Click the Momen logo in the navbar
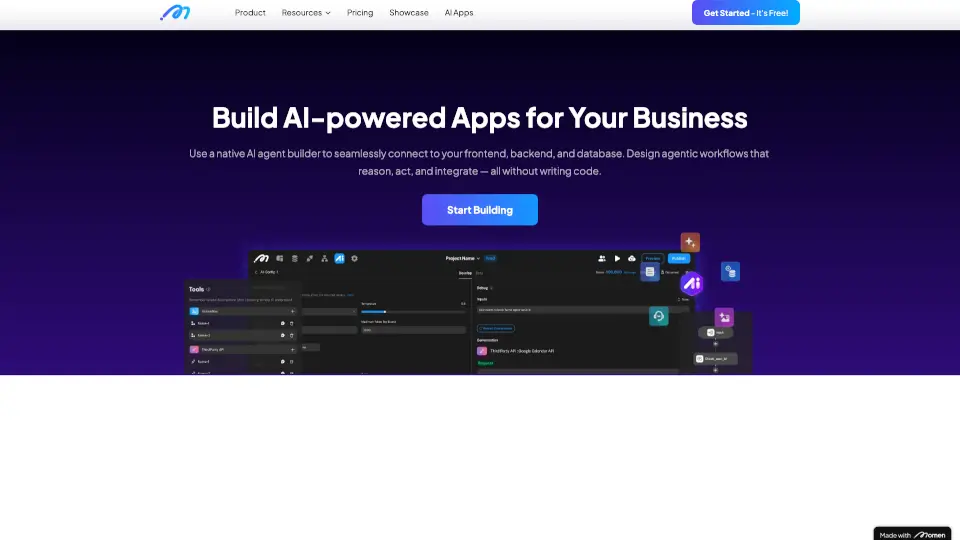The height and width of the screenshot is (540, 960). (175, 13)
